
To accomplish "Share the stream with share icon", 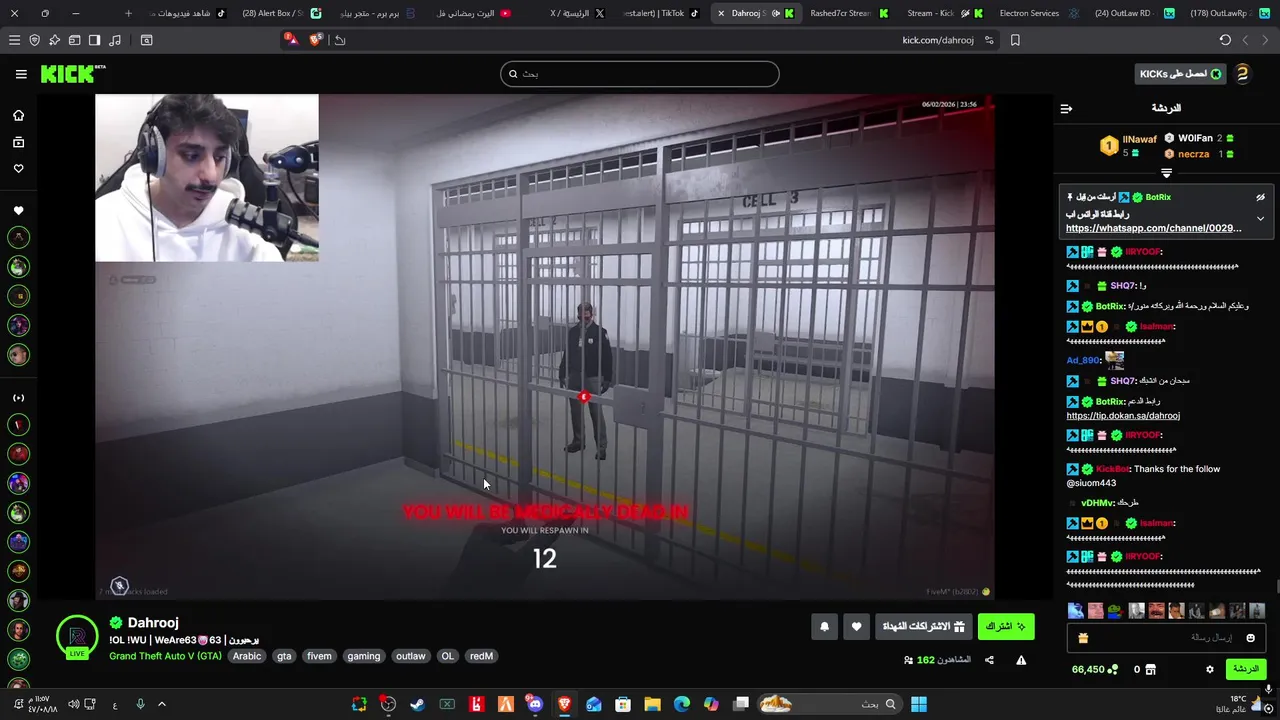I will 989,660.
